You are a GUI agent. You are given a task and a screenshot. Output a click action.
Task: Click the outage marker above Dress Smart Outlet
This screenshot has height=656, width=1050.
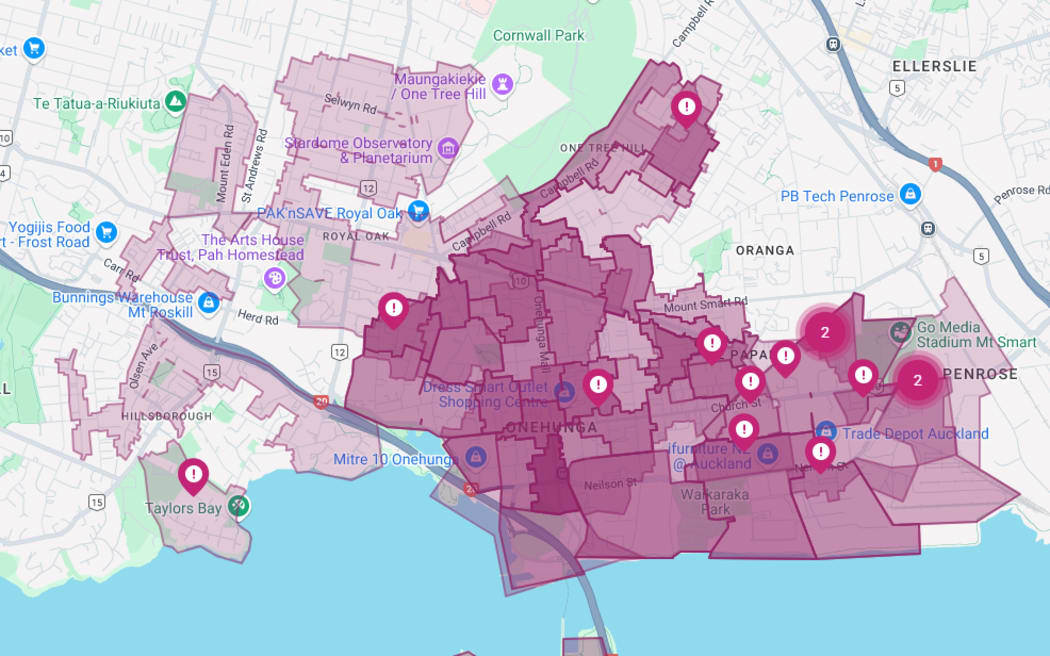click(x=598, y=386)
